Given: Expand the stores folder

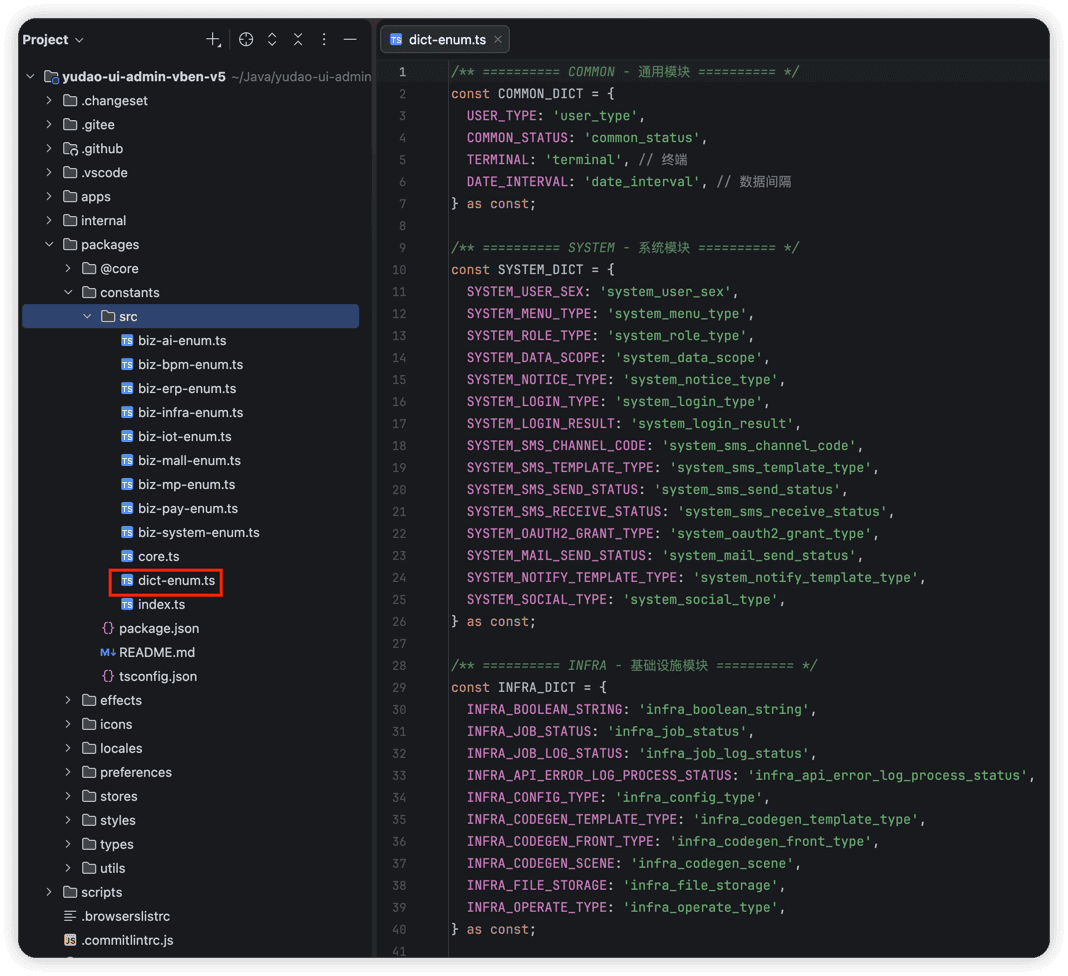Looking at the screenshot, I should (x=67, y=796).
